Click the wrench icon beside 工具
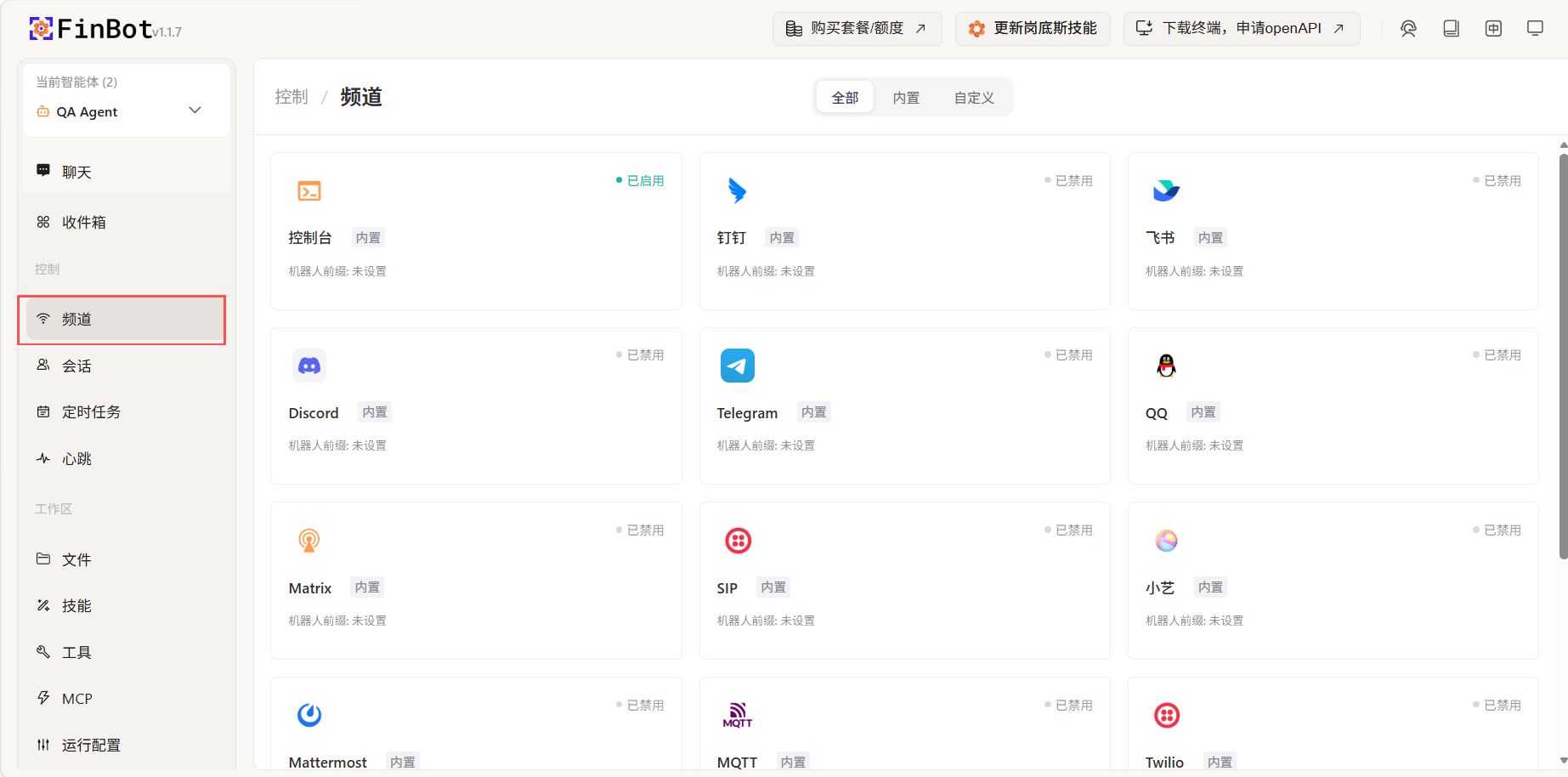The height and width of the screenshot is (777, 1568). click(43, 652)
